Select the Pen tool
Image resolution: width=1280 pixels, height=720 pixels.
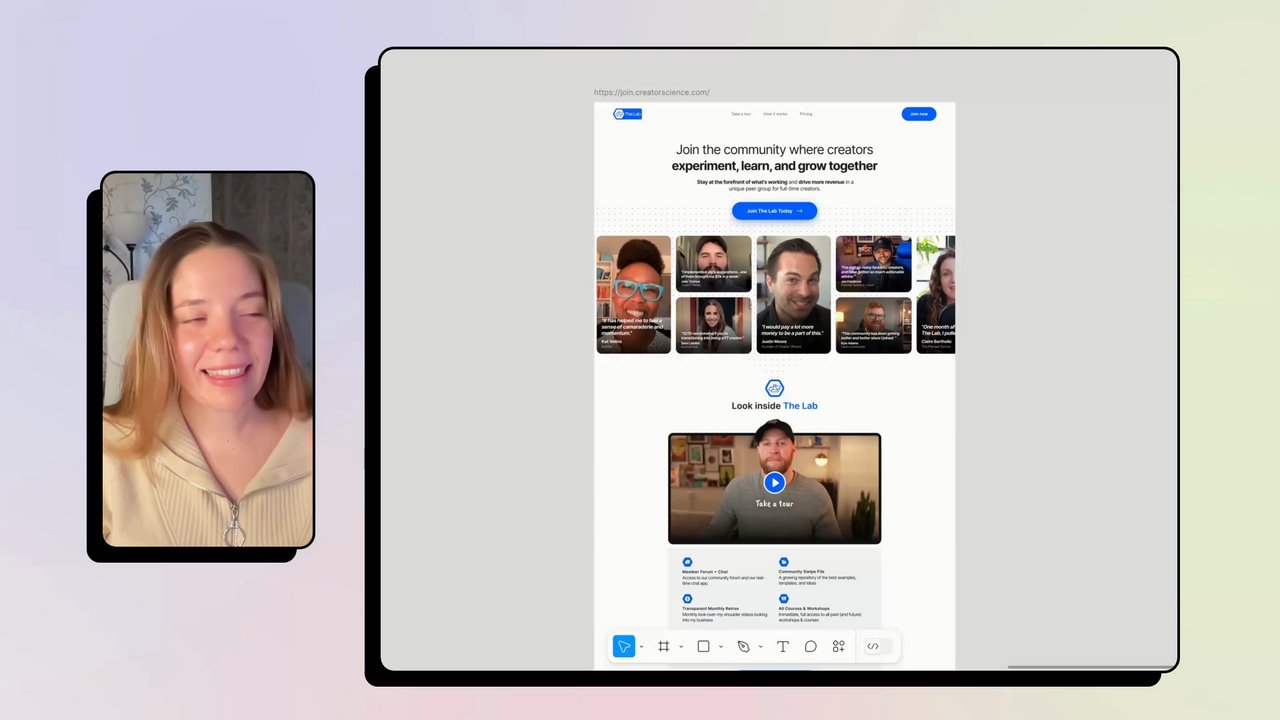coord(743,647)
